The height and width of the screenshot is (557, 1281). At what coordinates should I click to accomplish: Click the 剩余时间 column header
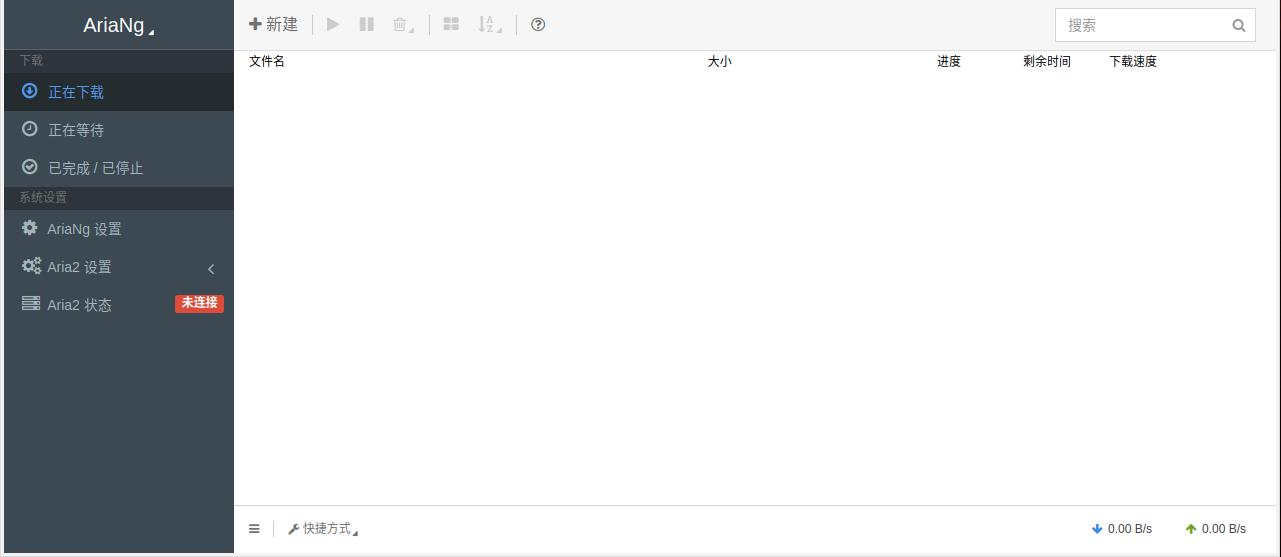coord(1047,61)
